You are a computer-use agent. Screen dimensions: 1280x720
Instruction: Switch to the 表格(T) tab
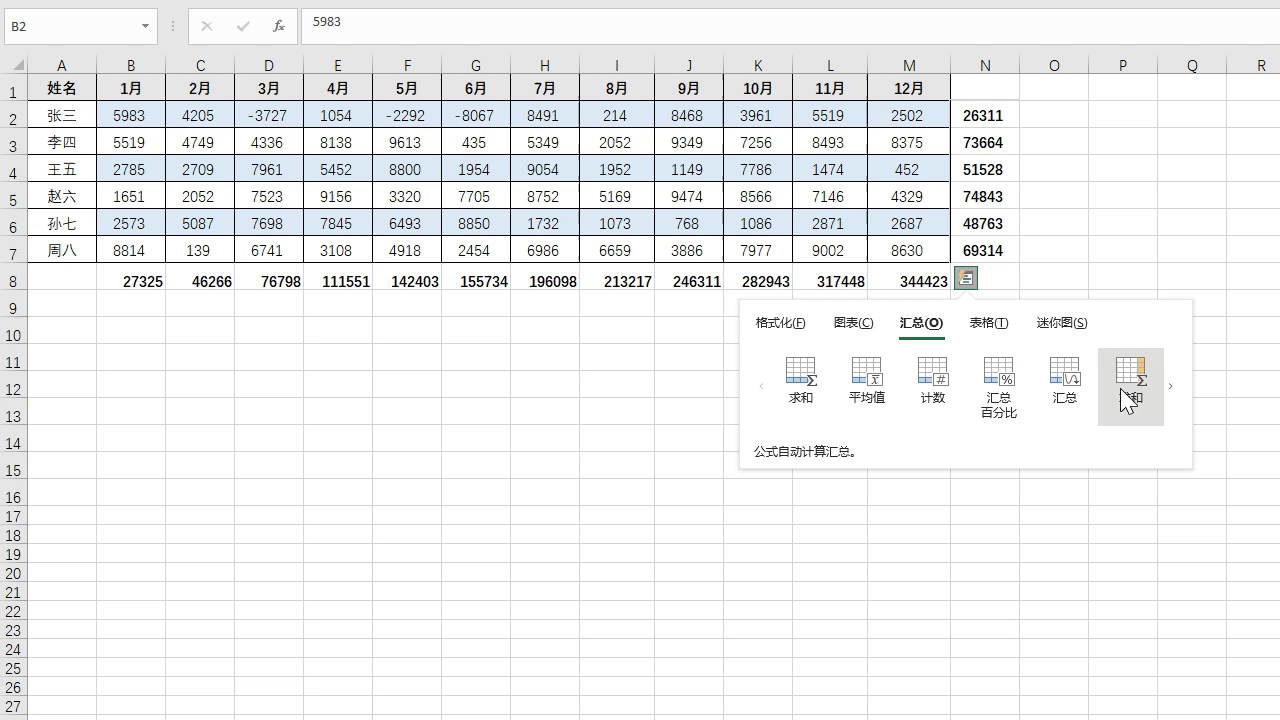point(989,323)
